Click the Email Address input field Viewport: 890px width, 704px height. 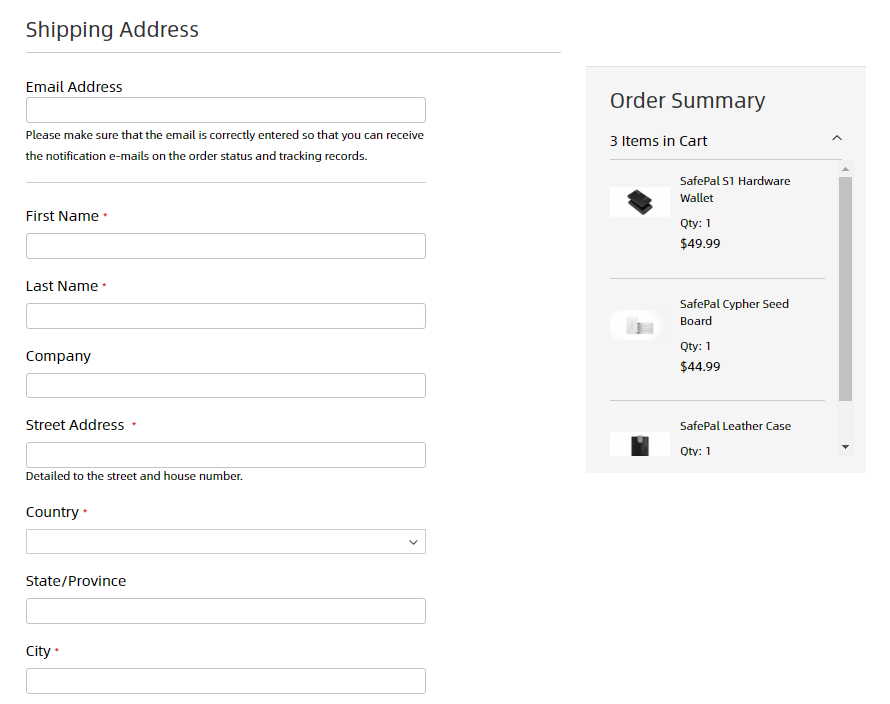point(225,110)
